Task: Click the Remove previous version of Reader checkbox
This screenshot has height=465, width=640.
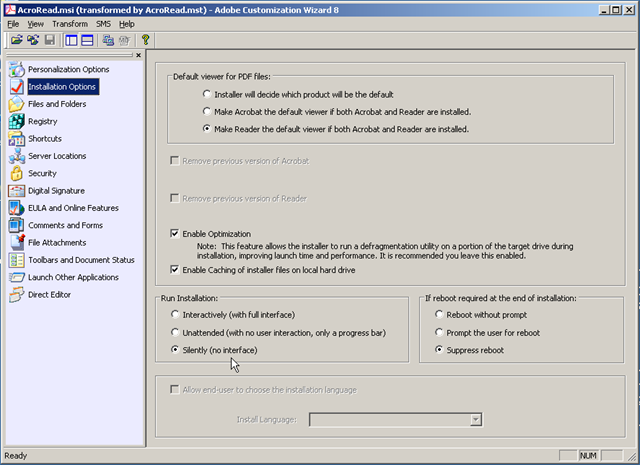Action: [x=175, y=198]
